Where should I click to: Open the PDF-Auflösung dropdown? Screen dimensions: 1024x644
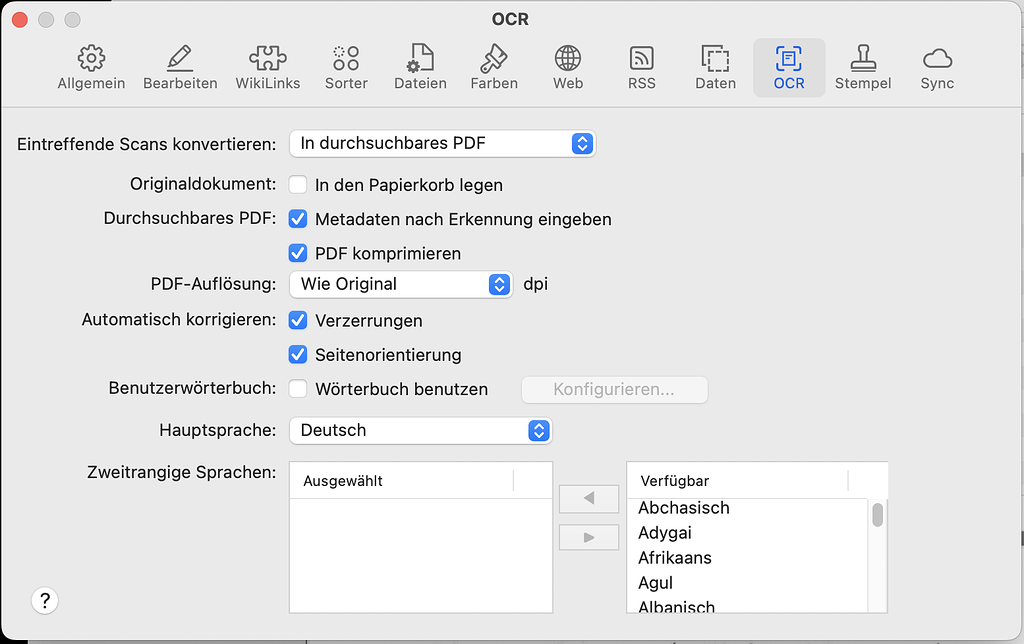pyautogui.click(x=400, y=284)
